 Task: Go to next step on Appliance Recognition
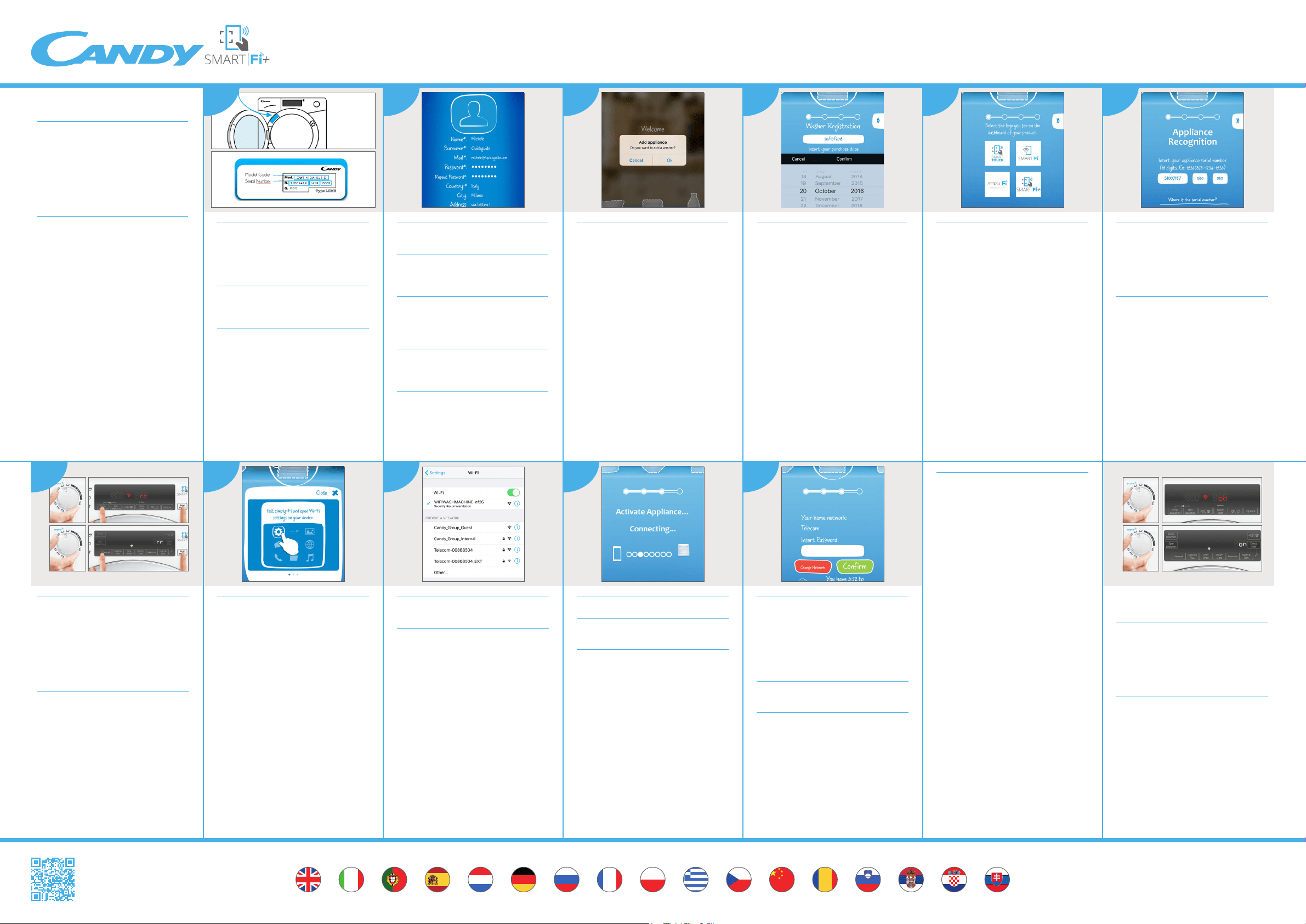(x=1238, y=121)
